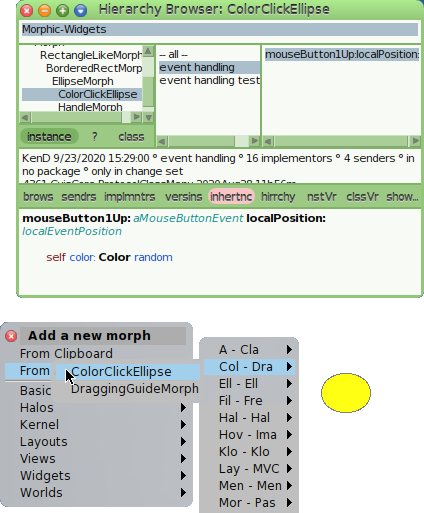Click the brows button
This screenshot has height=513, width=424.
pyautogui.click(x=38, y=197)
